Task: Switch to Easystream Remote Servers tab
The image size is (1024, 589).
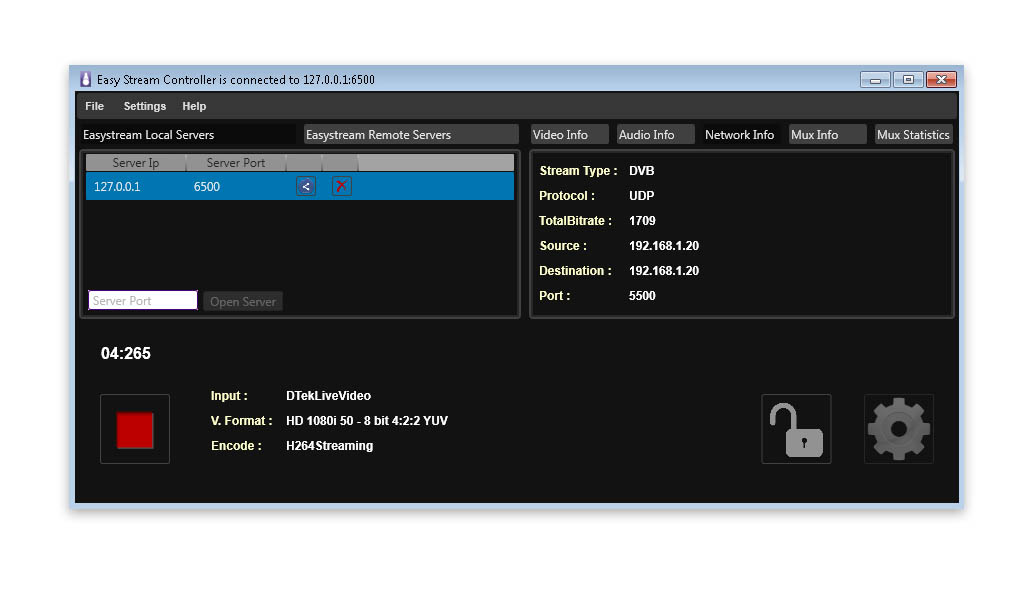Action: coord(411,135)
